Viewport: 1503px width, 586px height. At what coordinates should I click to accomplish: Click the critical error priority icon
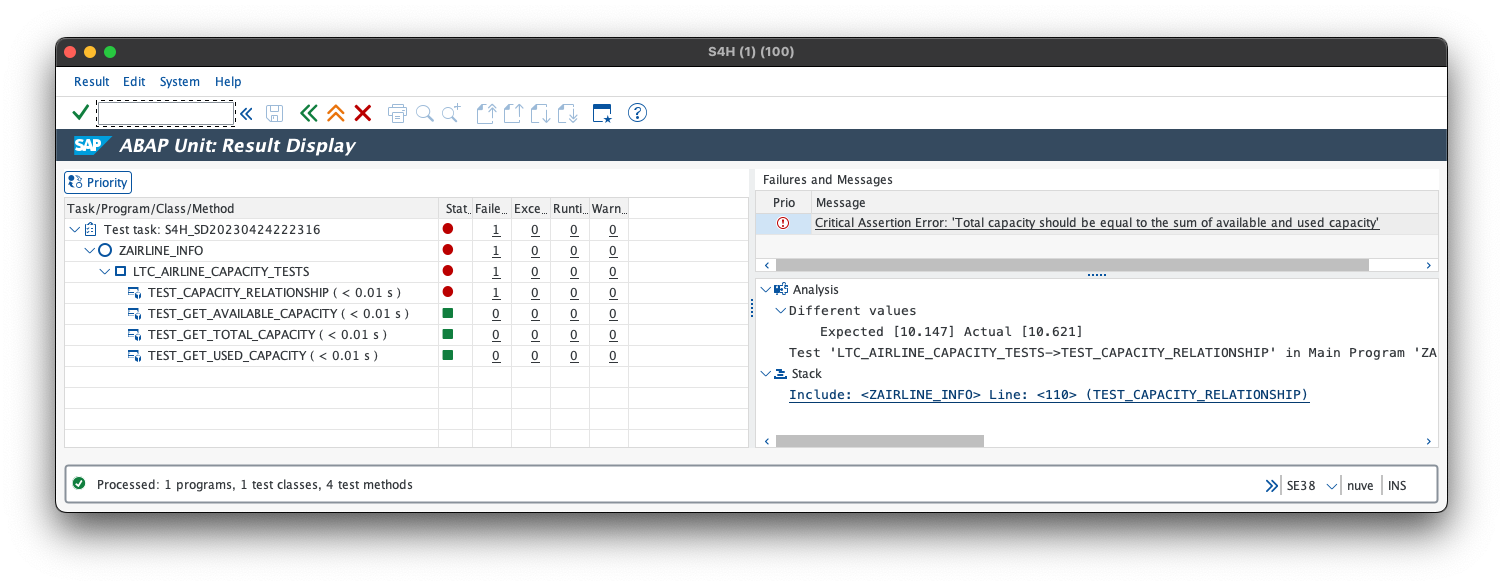click(x=783, y=223)
